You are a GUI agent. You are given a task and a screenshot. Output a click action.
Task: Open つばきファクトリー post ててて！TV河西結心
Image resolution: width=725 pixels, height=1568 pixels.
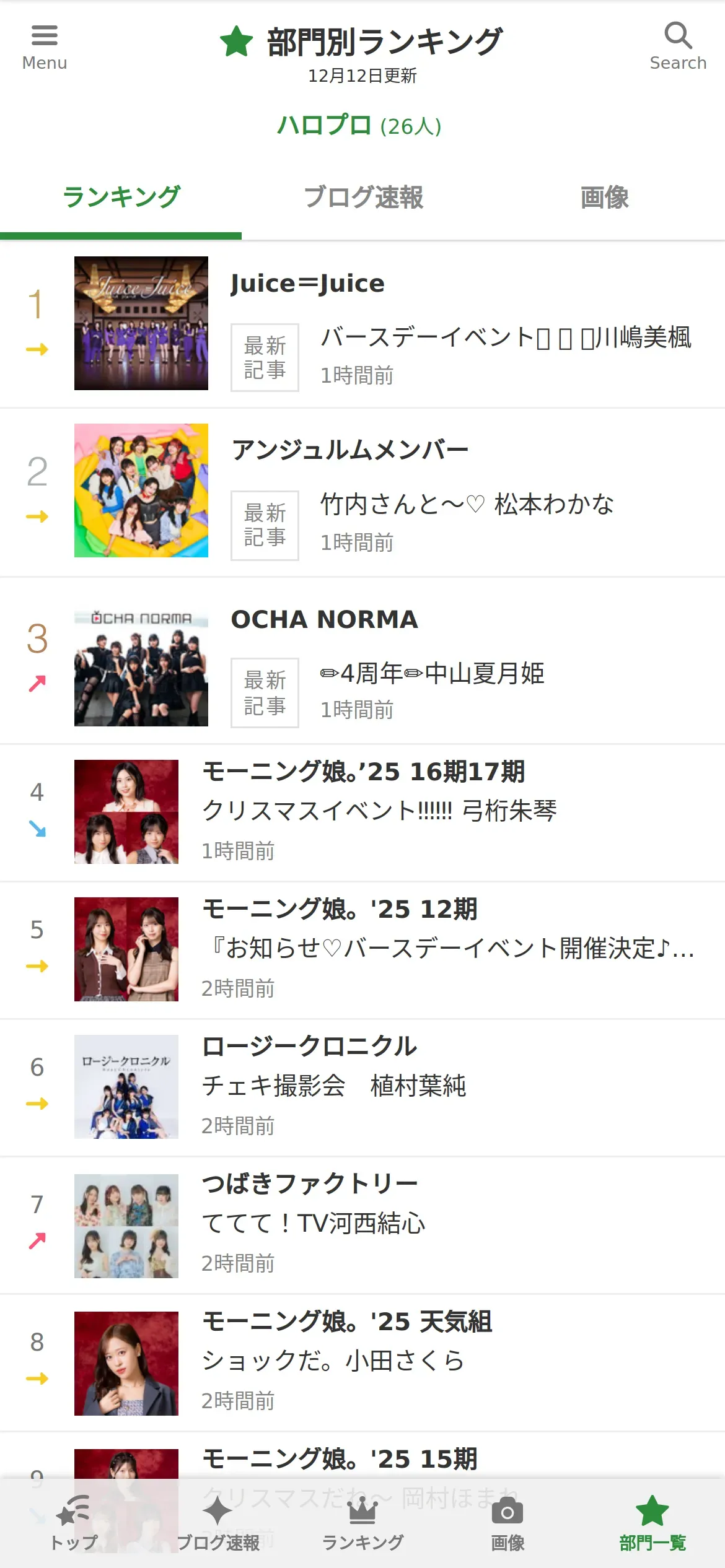tap(314, 1223)
